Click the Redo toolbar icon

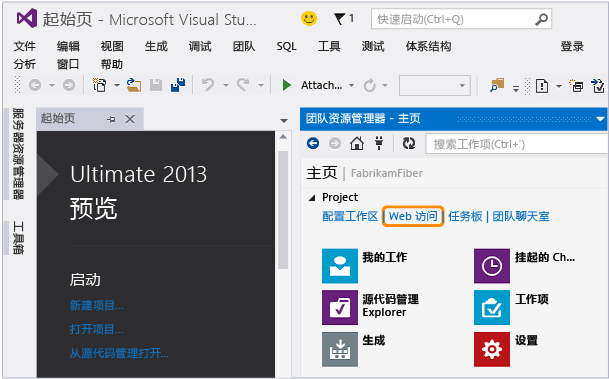243,85
